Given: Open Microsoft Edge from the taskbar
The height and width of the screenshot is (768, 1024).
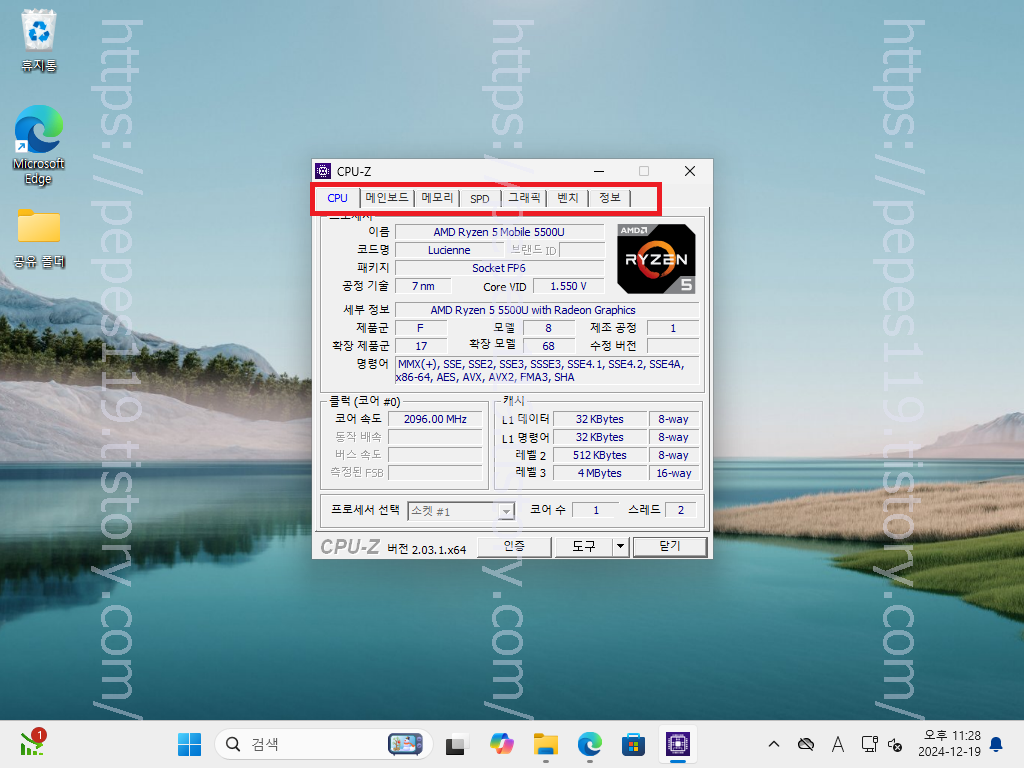Looking at the screenshot, I should click(590, 744).
